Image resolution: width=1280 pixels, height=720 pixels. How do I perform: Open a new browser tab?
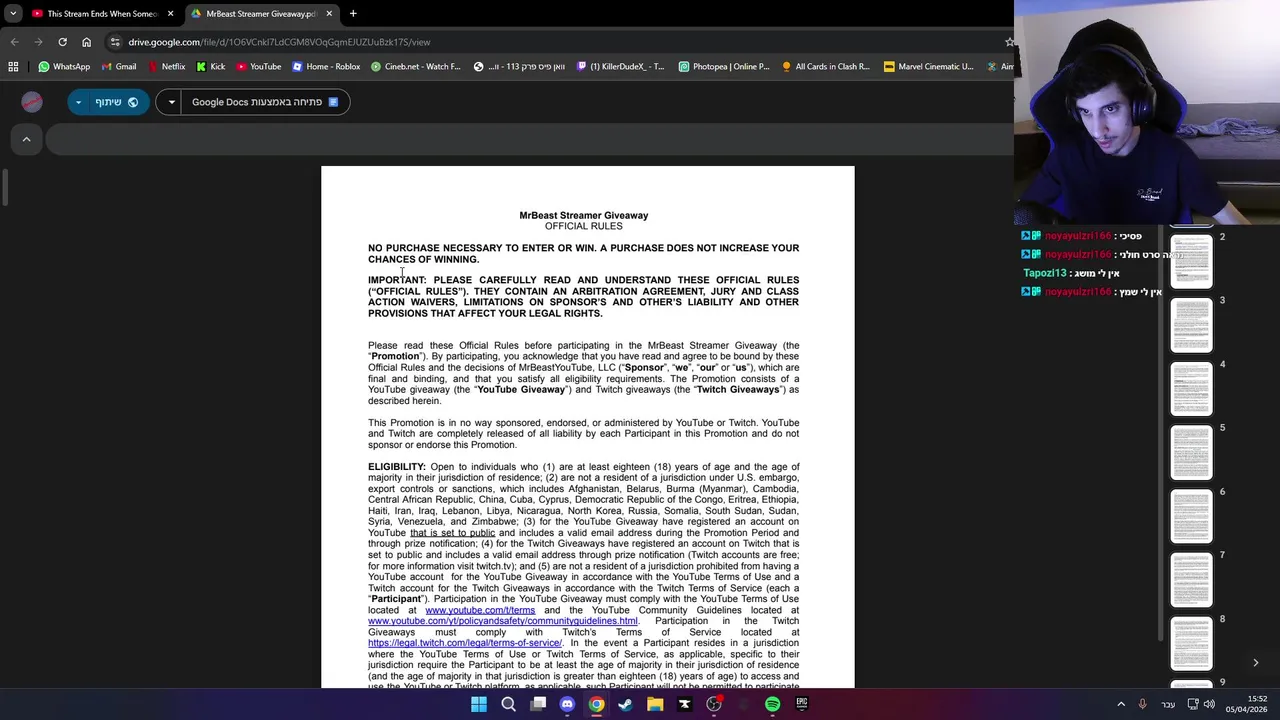[353, 14]
